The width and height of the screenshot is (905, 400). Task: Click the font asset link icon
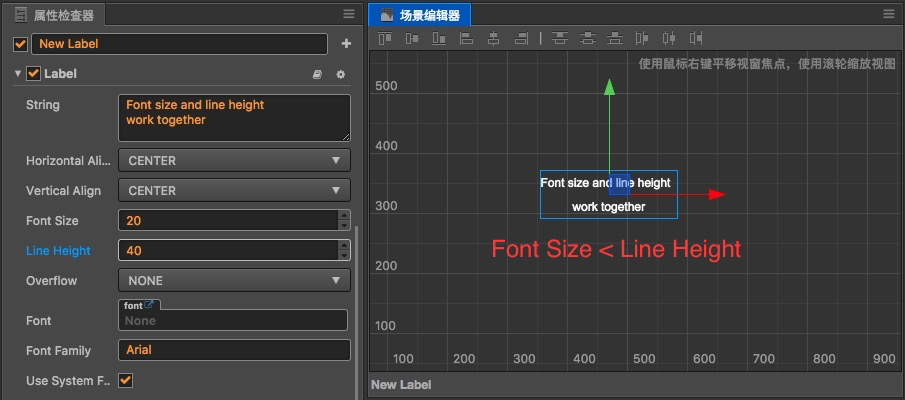click(149, 305)
